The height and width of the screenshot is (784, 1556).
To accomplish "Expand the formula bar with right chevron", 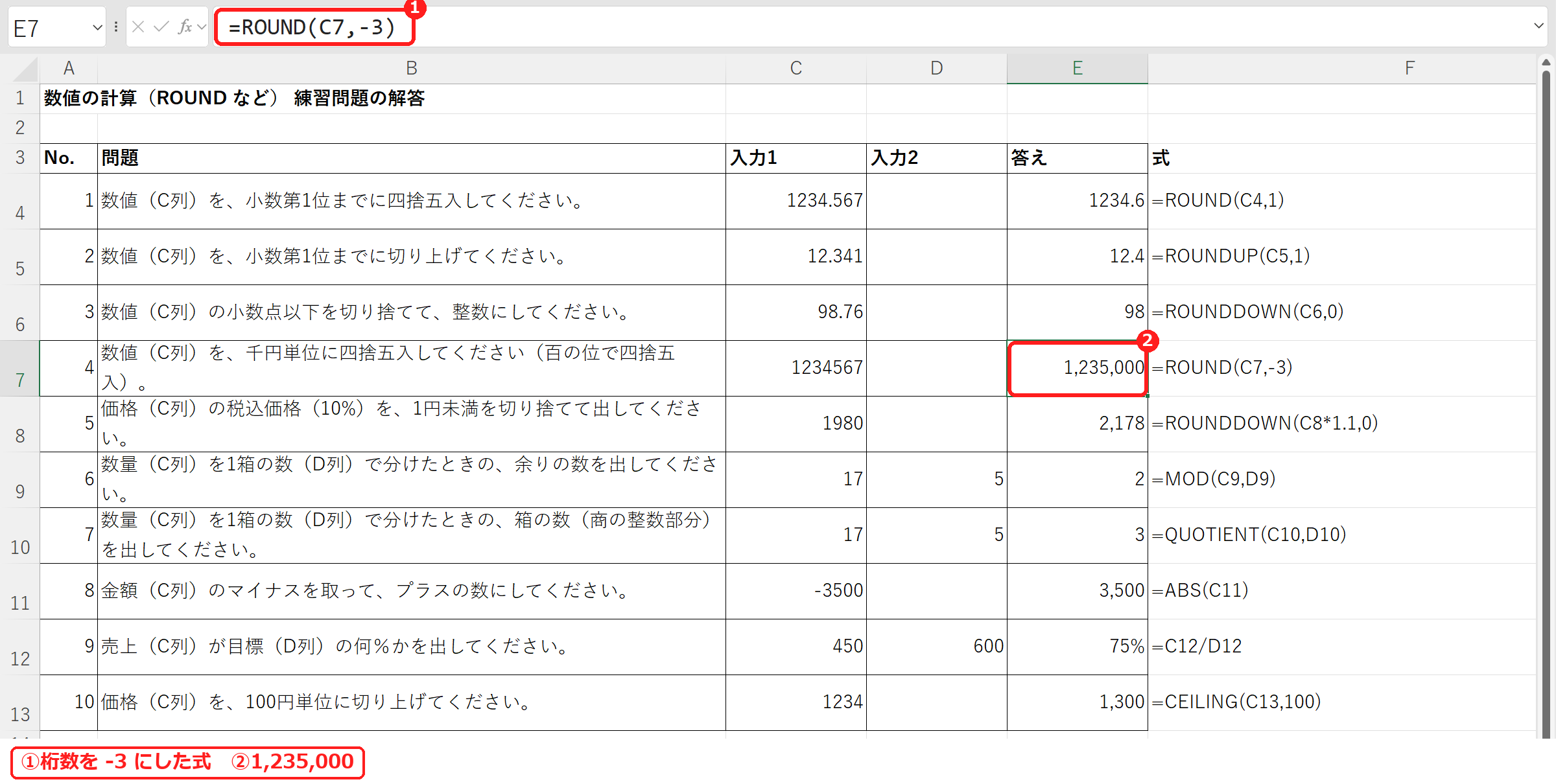I will 1538,27.
